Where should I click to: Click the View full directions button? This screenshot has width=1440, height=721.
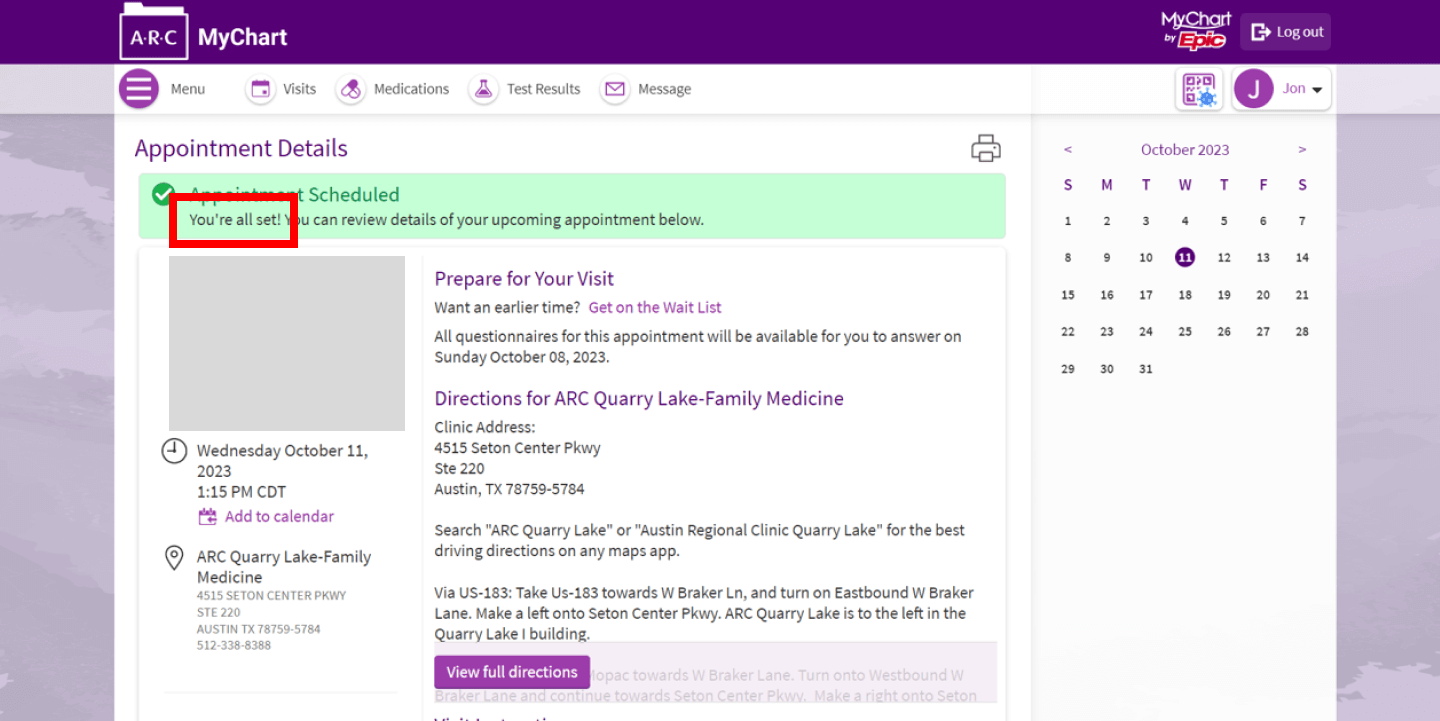coord(512,672)
